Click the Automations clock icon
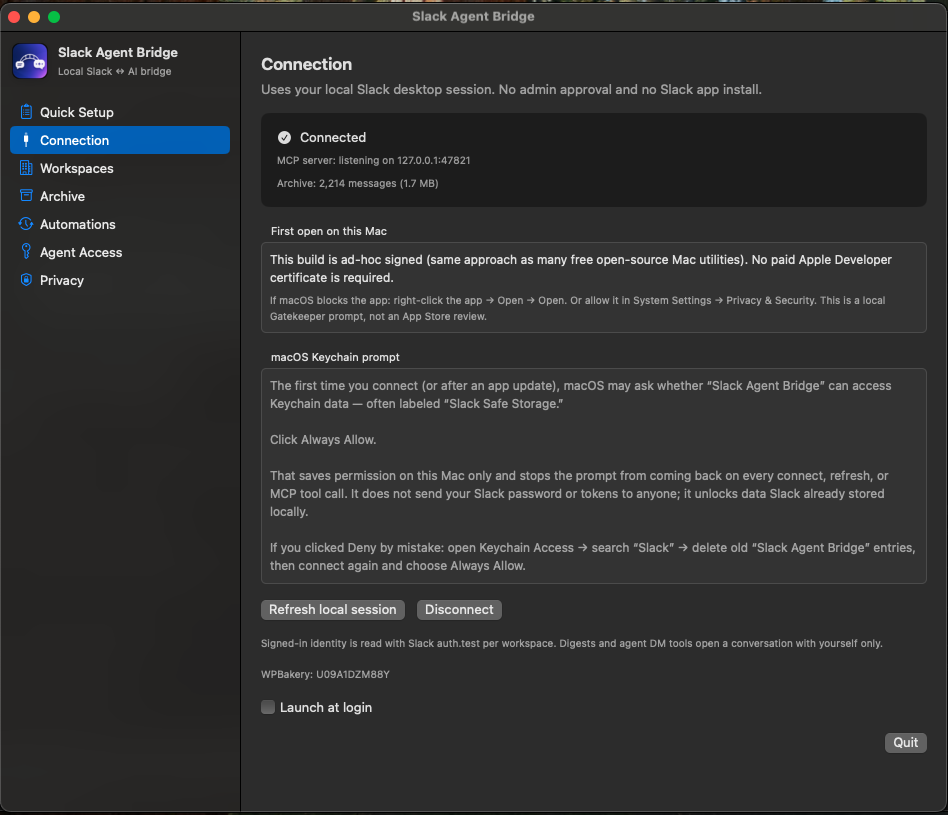The height and width of the screenshot is (815, 948). pos(26,224)
